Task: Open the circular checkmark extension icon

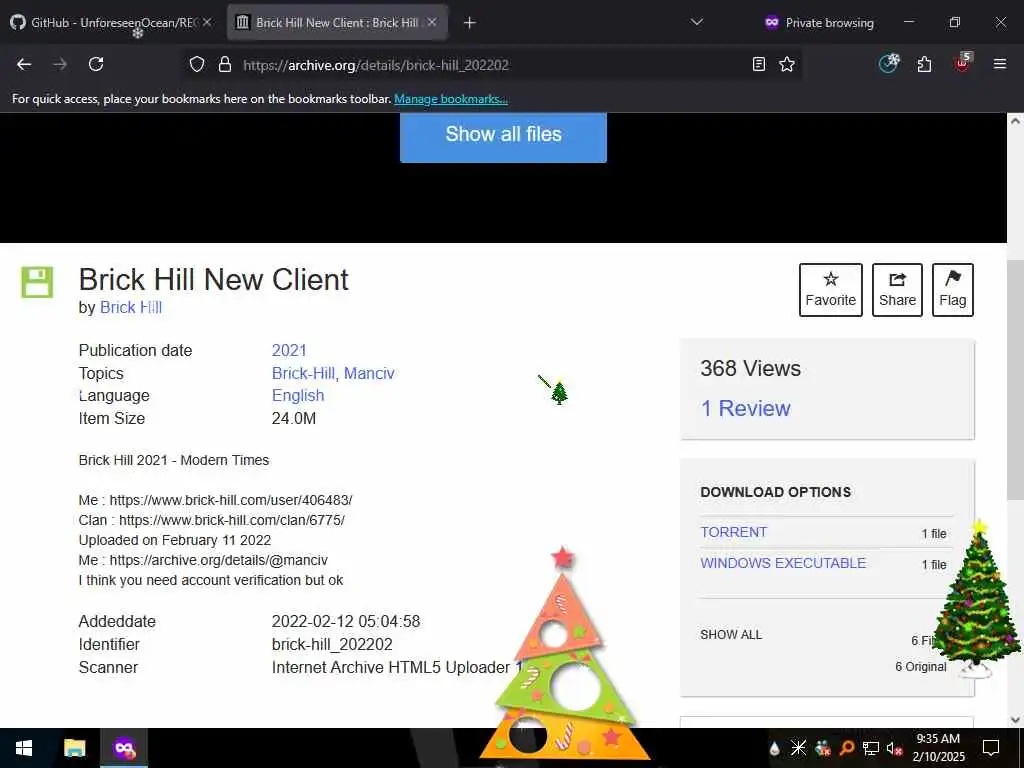Action: [x=889, y=63]
